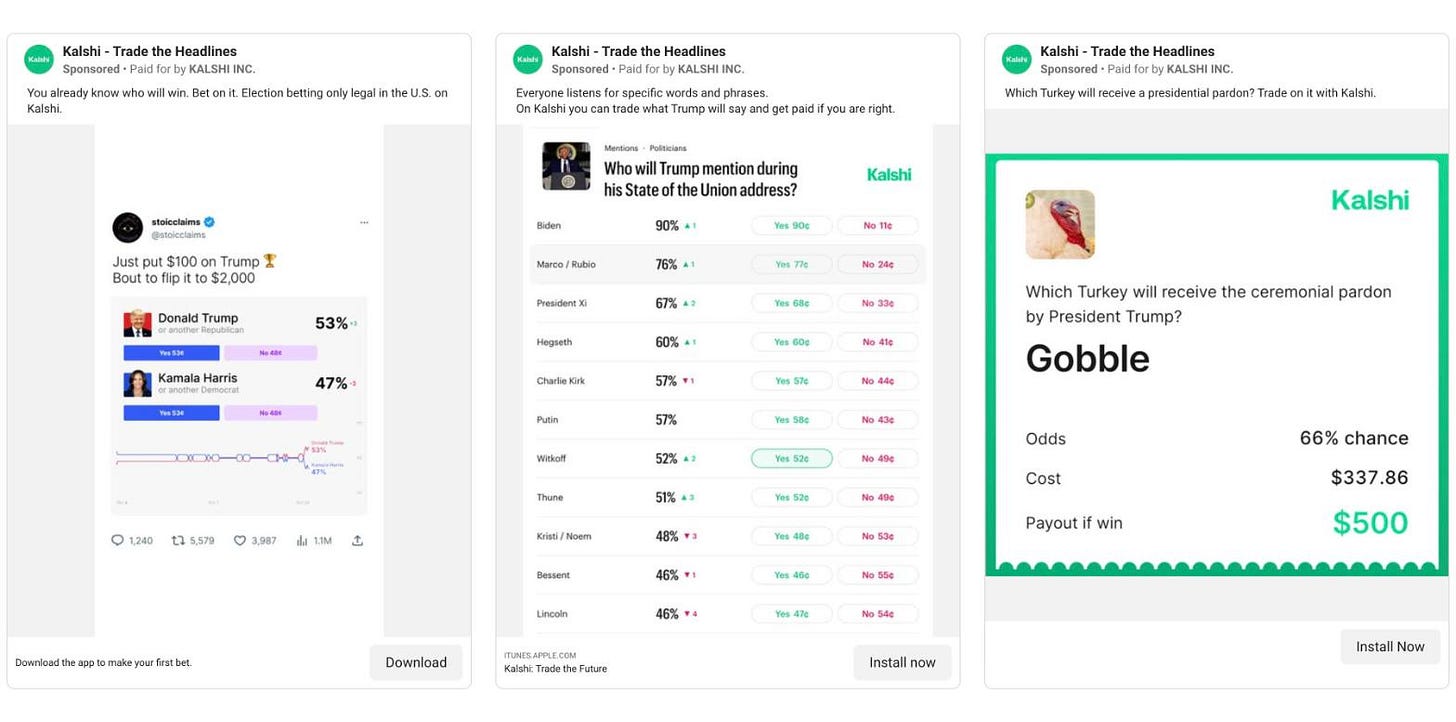Viewport: 1456px width, 722px height.
Task: Like the stoicclaims tweet with the heart icon
Action: pos(240,540)
